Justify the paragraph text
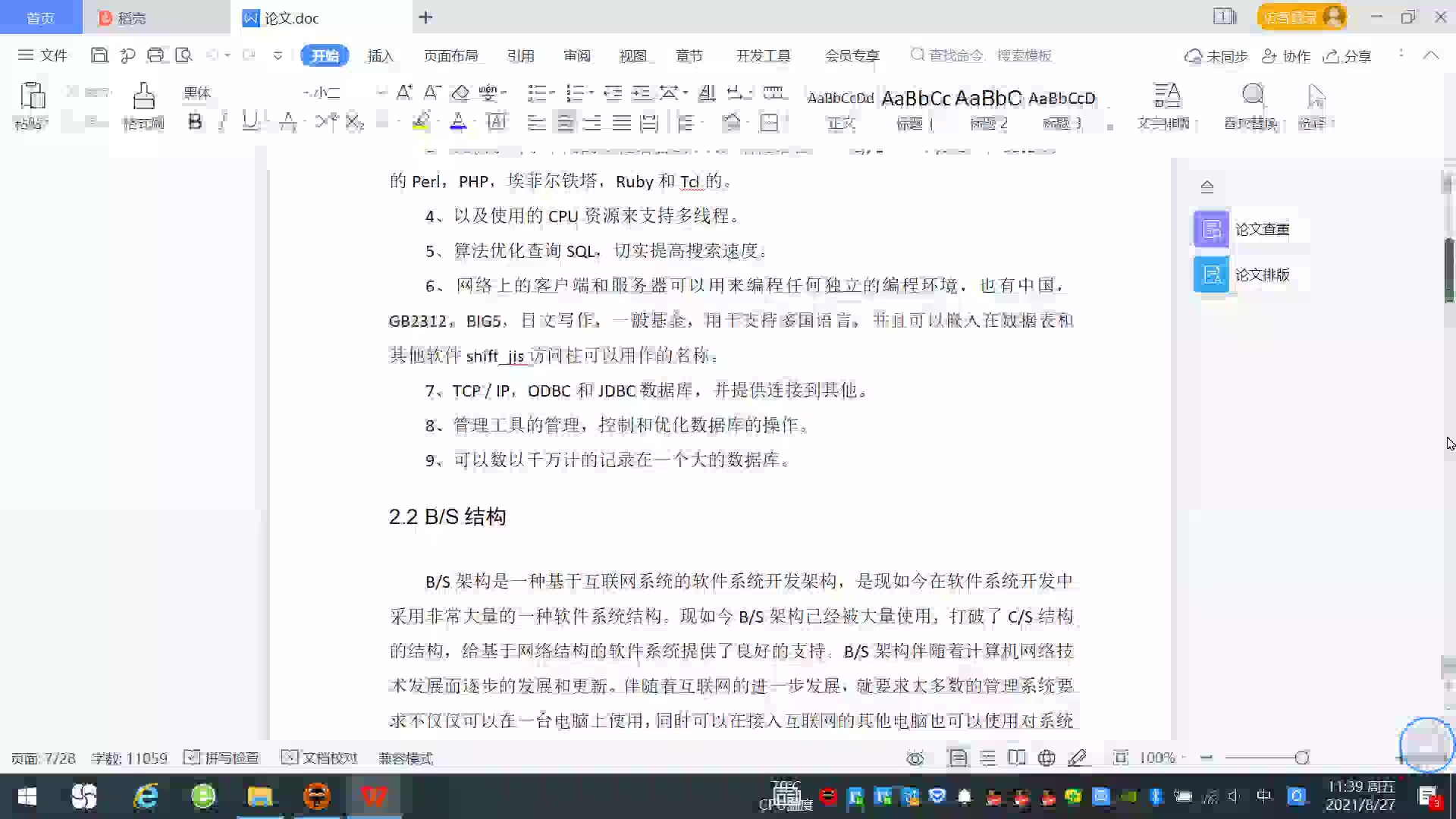This screenshot has height=819, width=1456. pyautogui.click(x=622, y=122)
